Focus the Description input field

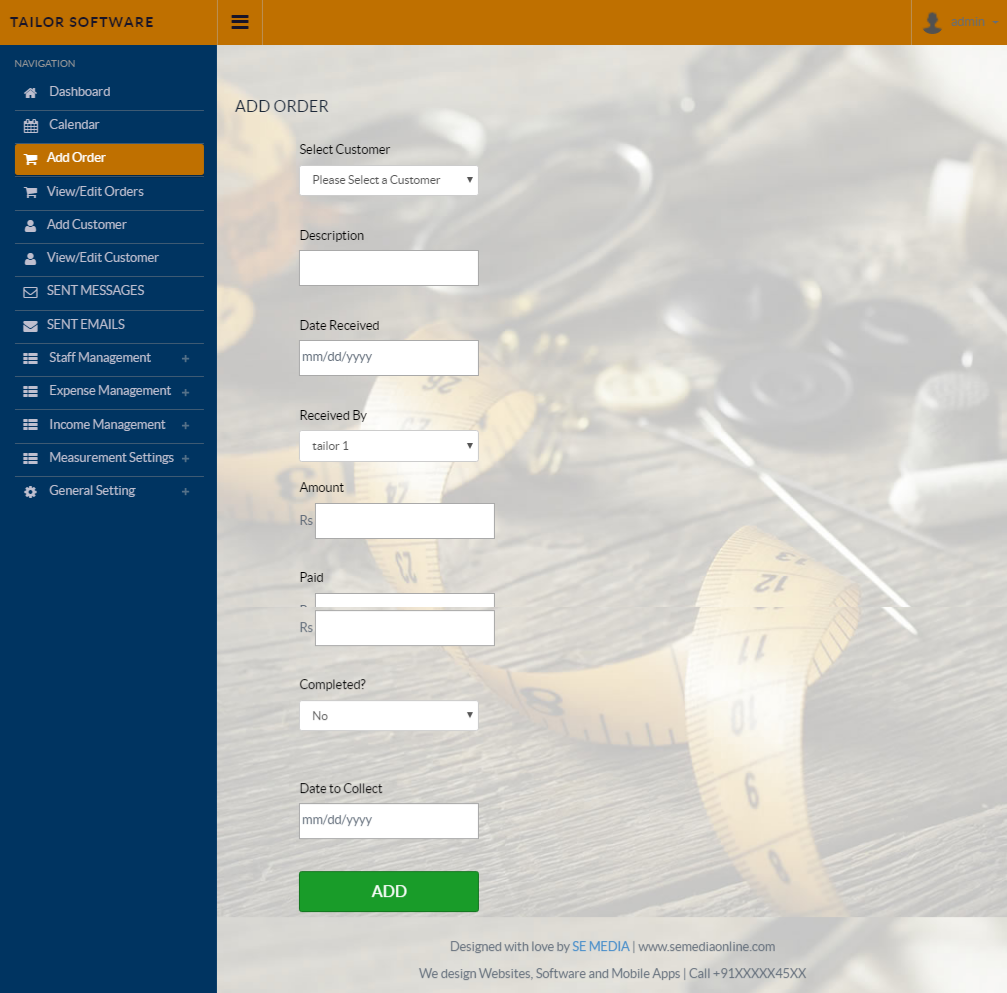(x=389, y=268)
